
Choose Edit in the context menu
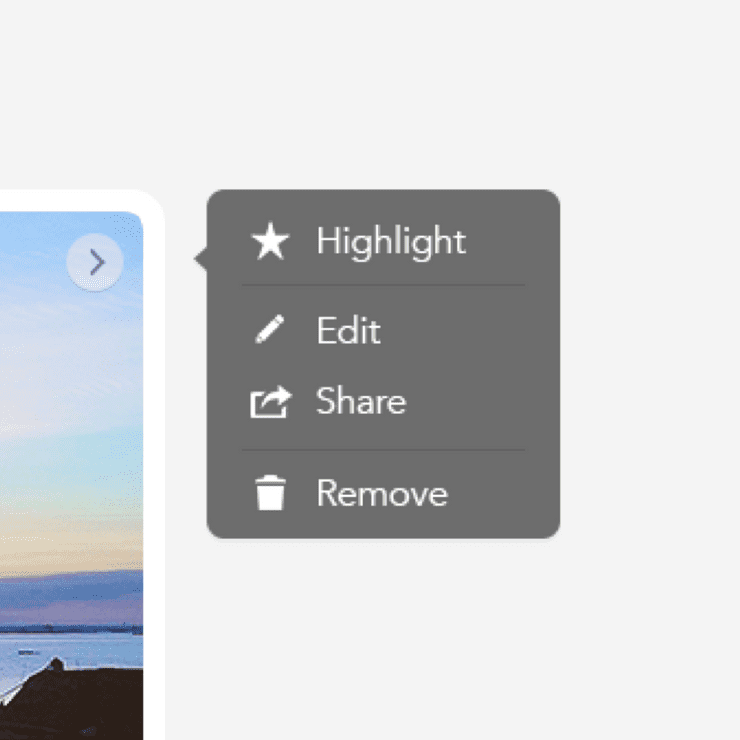[383, 330]
